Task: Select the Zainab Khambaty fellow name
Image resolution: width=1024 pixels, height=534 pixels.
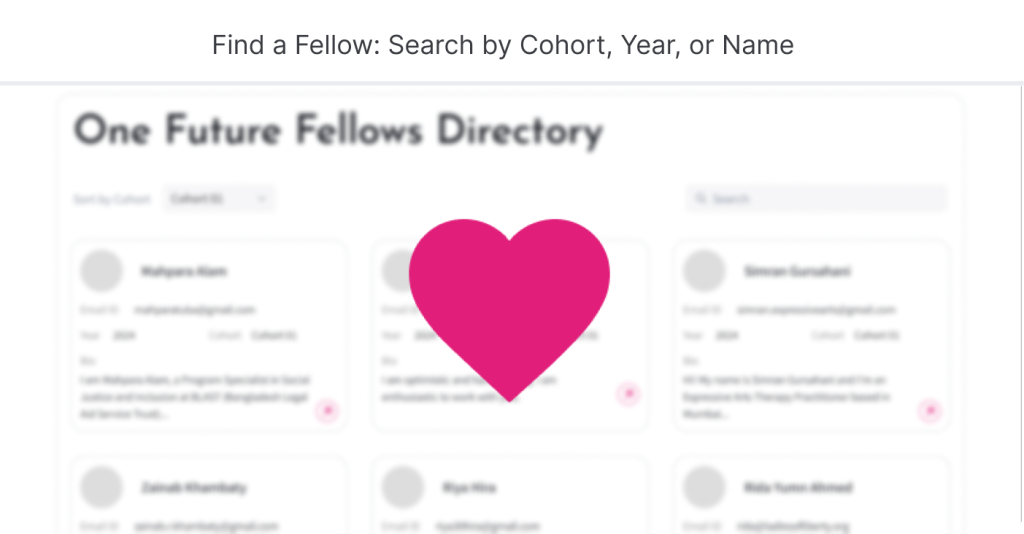Action: 193,488
